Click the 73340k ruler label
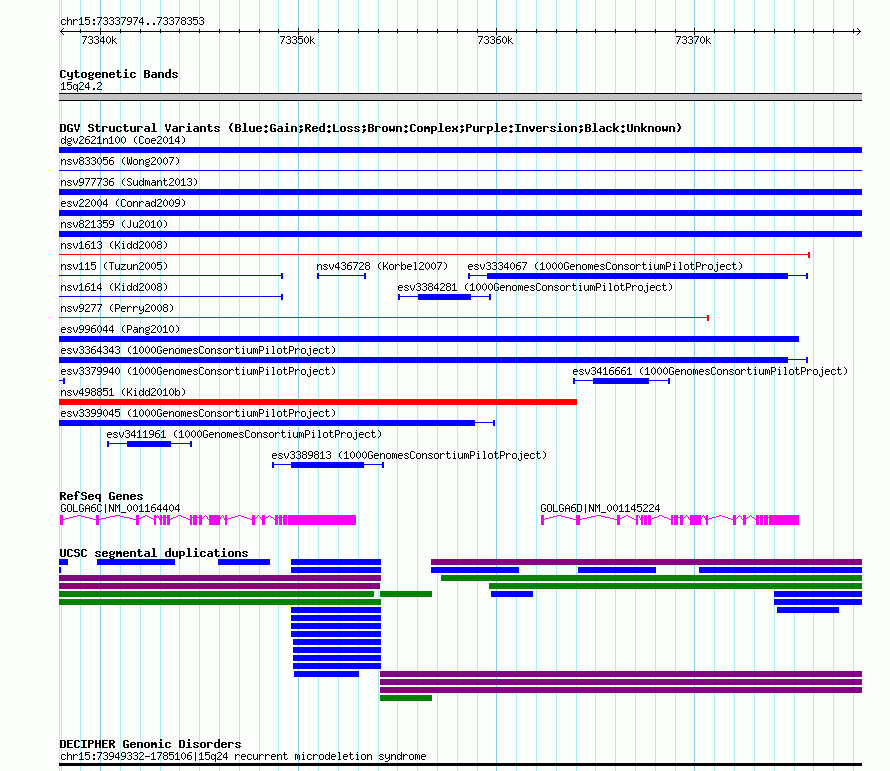 (x=99, y=40)
